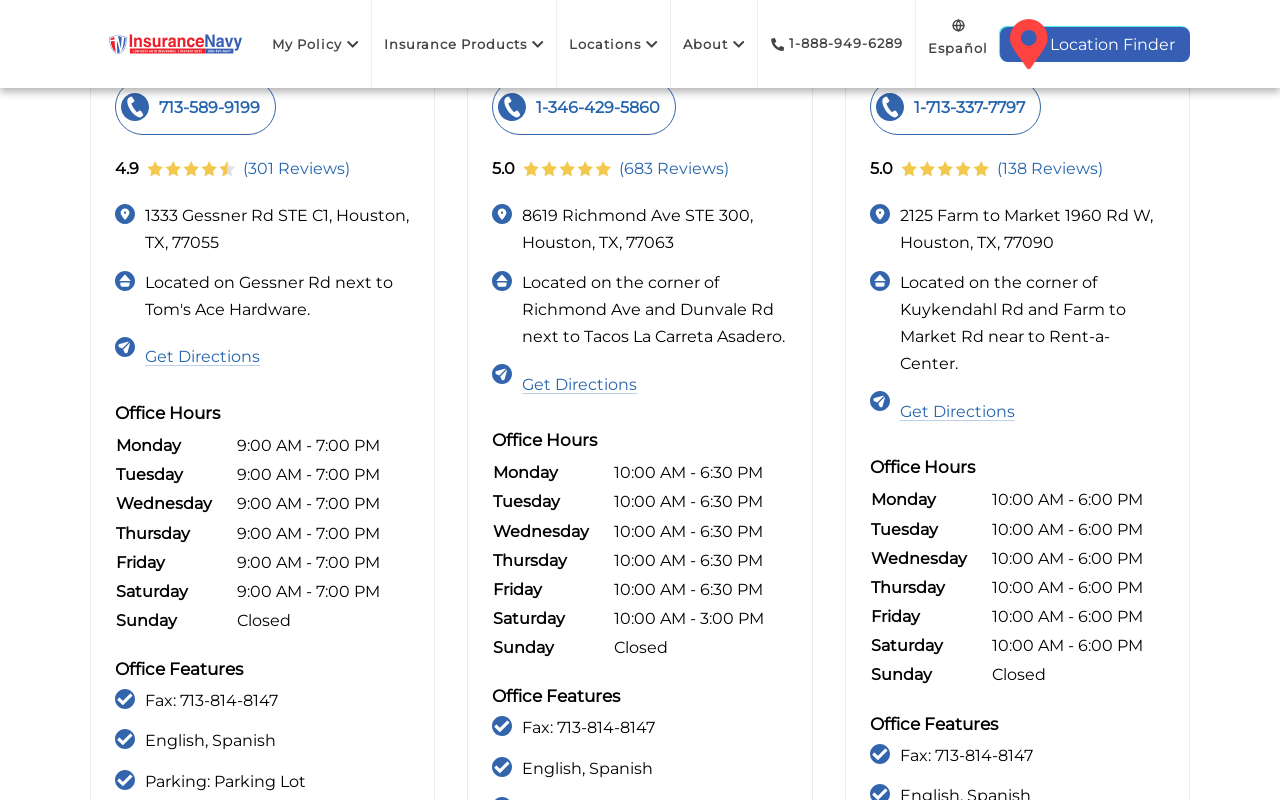Open the 683 Reviews link
The image size is (1280, 800).
(674, 169)
